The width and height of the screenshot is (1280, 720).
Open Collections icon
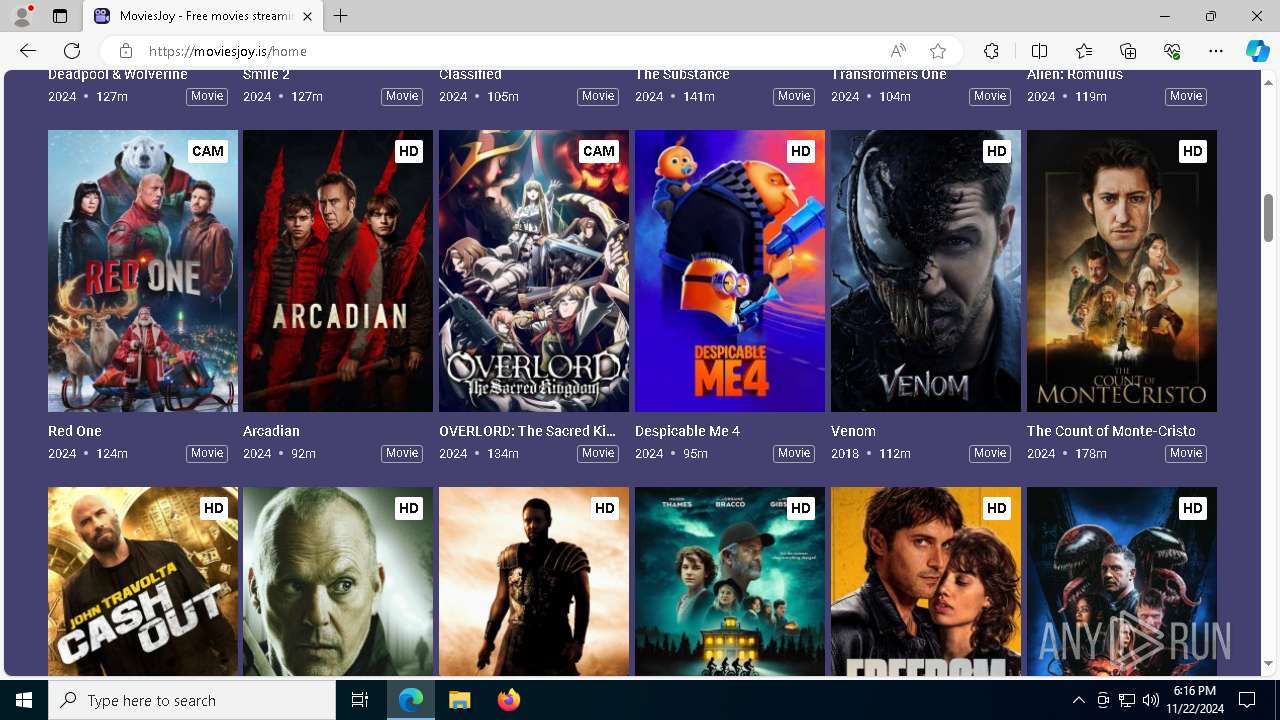pos(1128,51)
